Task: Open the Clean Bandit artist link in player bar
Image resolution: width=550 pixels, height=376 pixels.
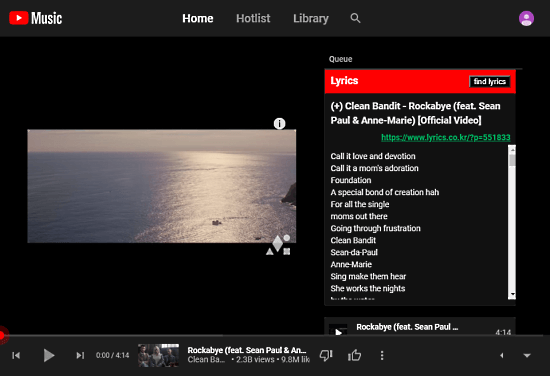Action: tap(206, 360)
